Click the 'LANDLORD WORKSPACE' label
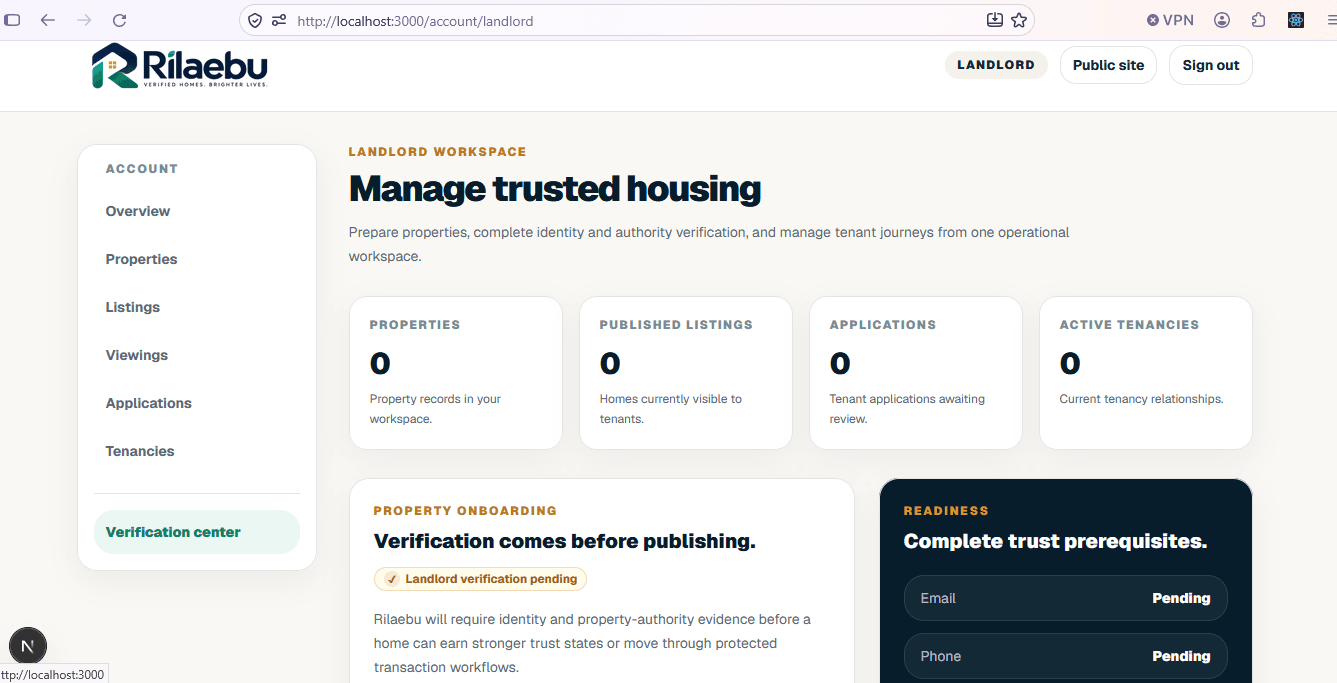The image size is (1337, 683). click(x=437, y=152)
